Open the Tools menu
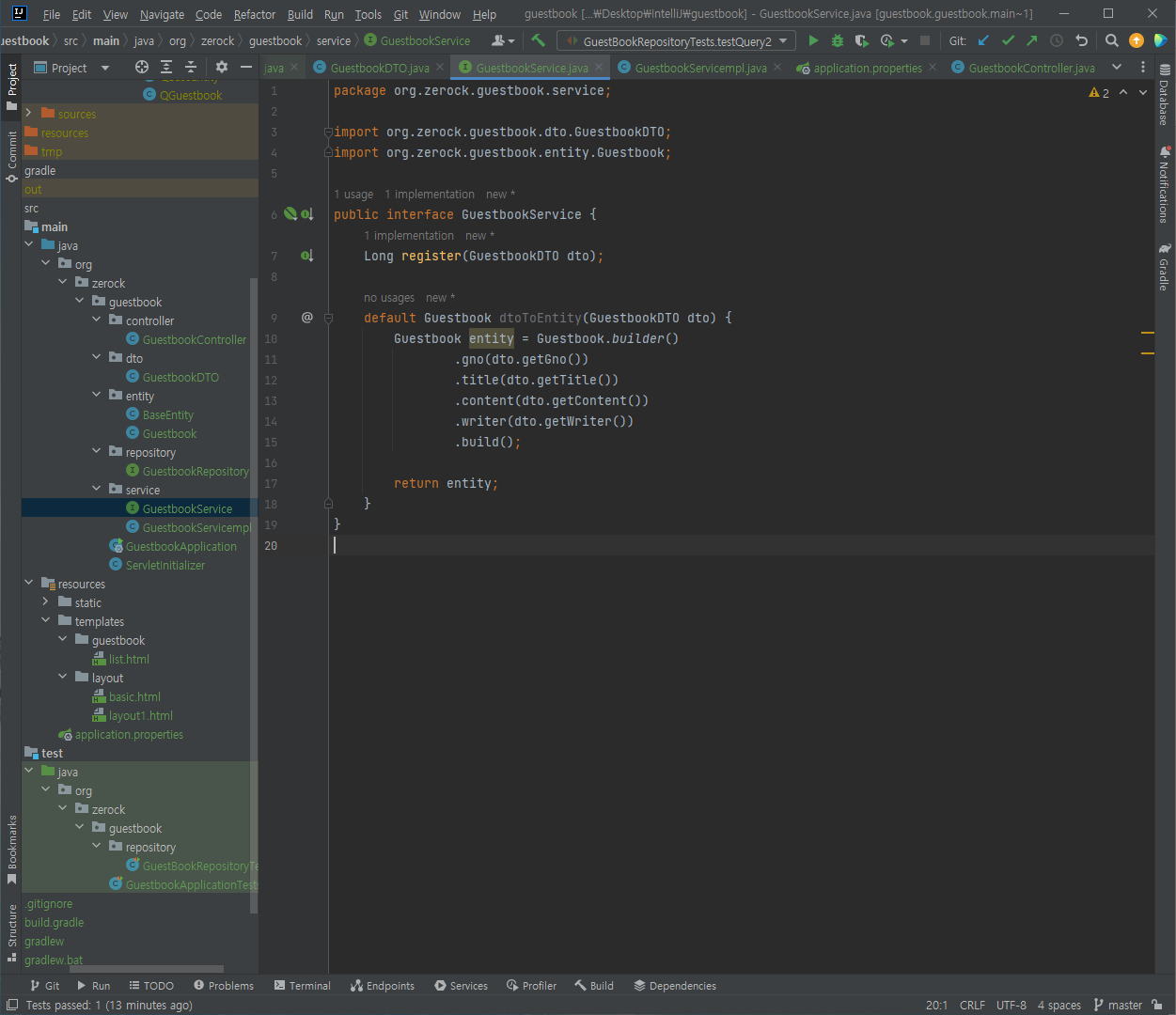The image size is (1176, 1015). 368,14
